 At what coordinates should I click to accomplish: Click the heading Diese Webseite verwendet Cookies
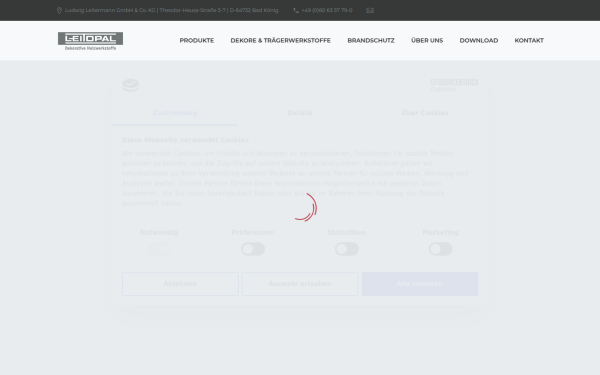pyautogui.click(x=185, y=140)
